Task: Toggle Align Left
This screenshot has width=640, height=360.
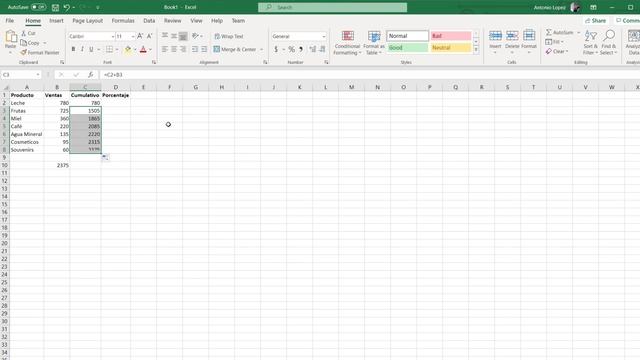Action: (165, 49)
